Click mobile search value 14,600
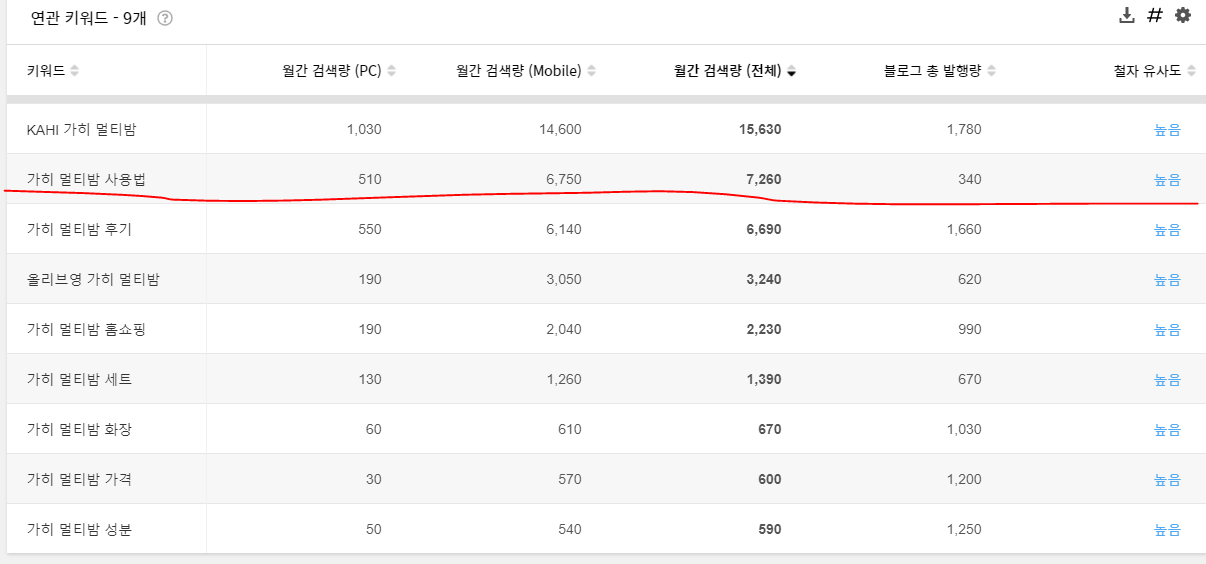This screenshot has width=1206, height=564. tap(561, 129)
